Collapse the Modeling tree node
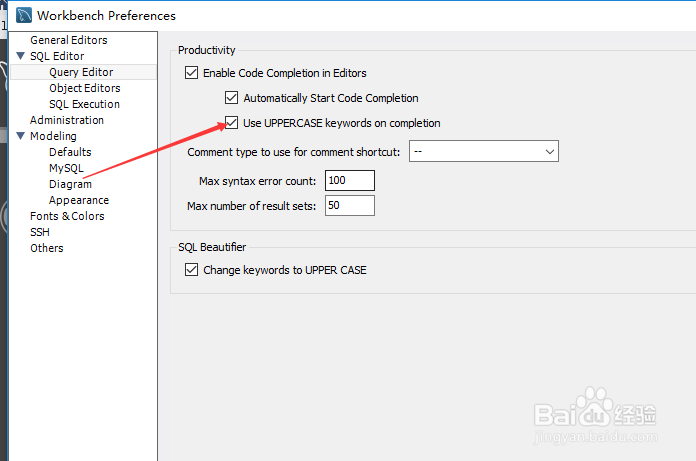Screen dimensions: 696x461 click(20, 136)
